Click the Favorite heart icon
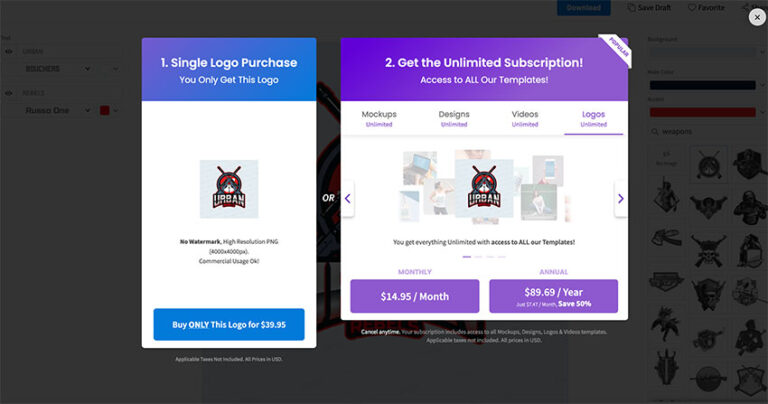 692,7
